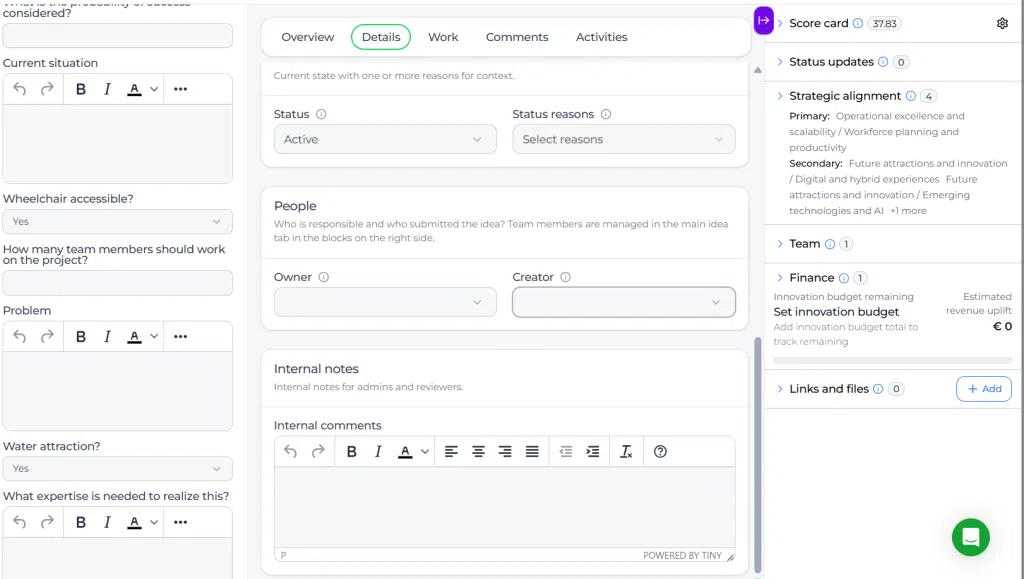Click Add button for Links and files
Image resolution: width=1024 pixels, height=579 pixels.
[x=984, y=389]
